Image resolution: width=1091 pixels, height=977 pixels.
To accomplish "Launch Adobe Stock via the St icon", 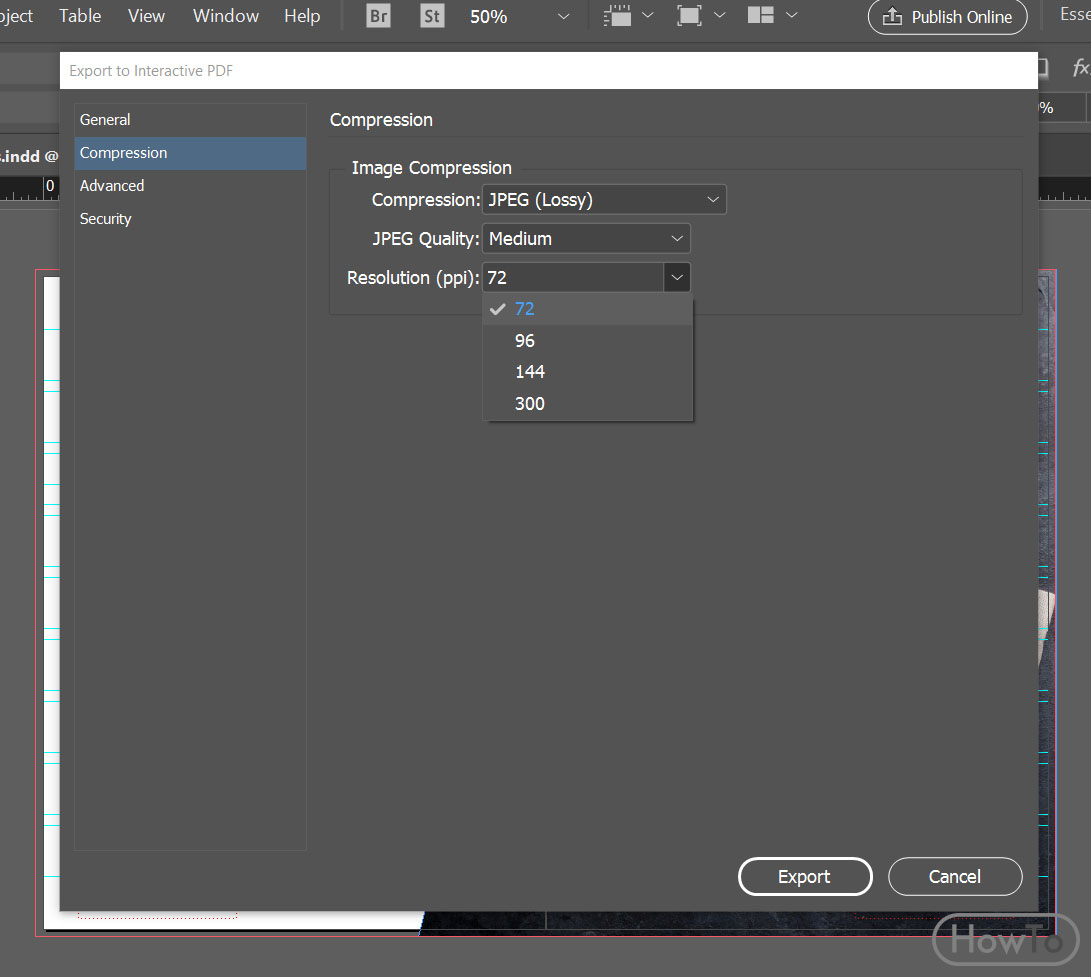I will coord(431,15).
